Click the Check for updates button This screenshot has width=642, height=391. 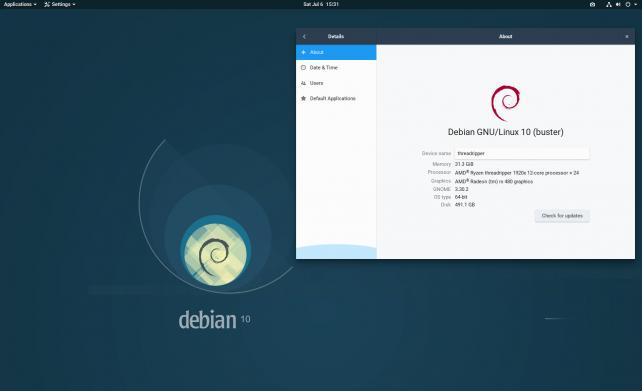pos(562,216)
